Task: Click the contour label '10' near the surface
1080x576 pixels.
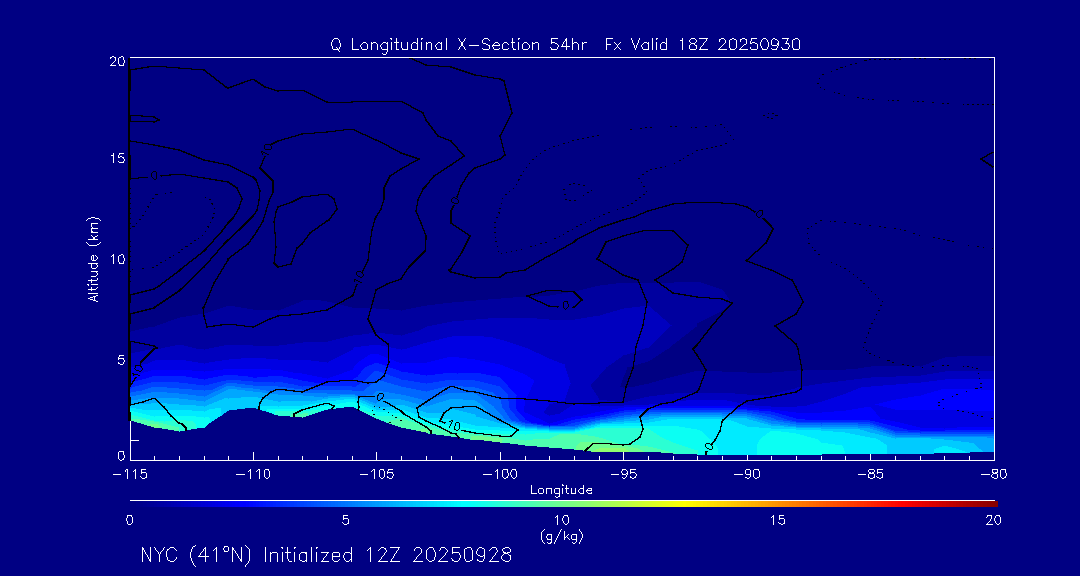Action: pyautogui.click(x=453, y=426)
